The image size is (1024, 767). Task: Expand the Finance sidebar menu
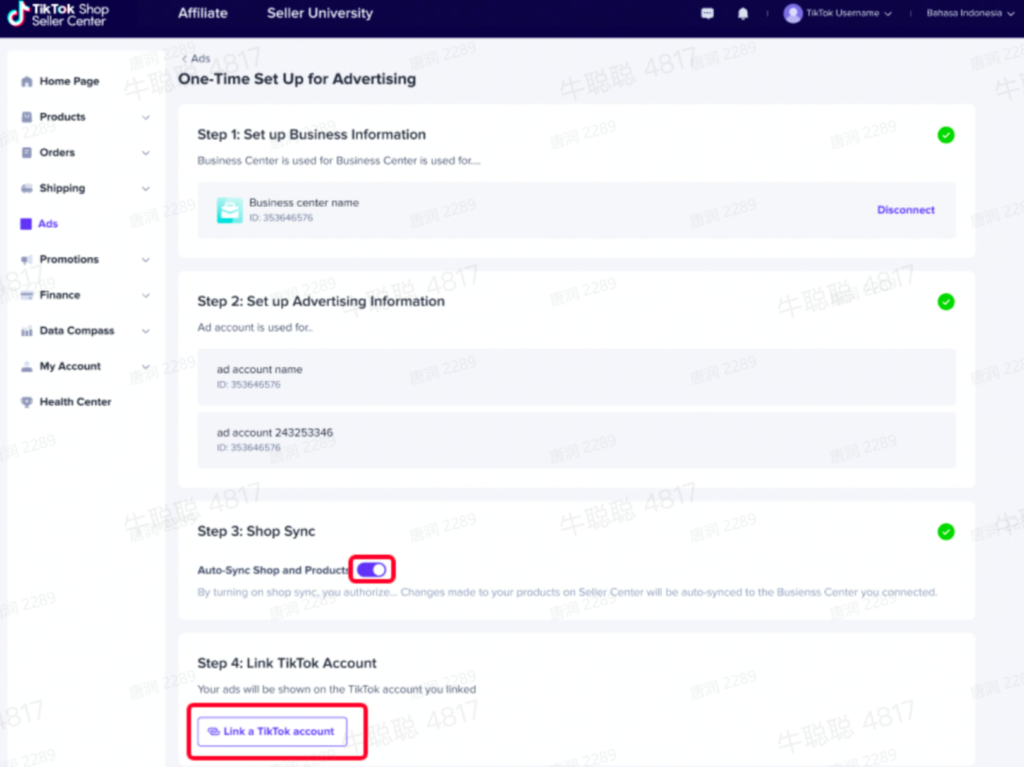coord(146,295)
